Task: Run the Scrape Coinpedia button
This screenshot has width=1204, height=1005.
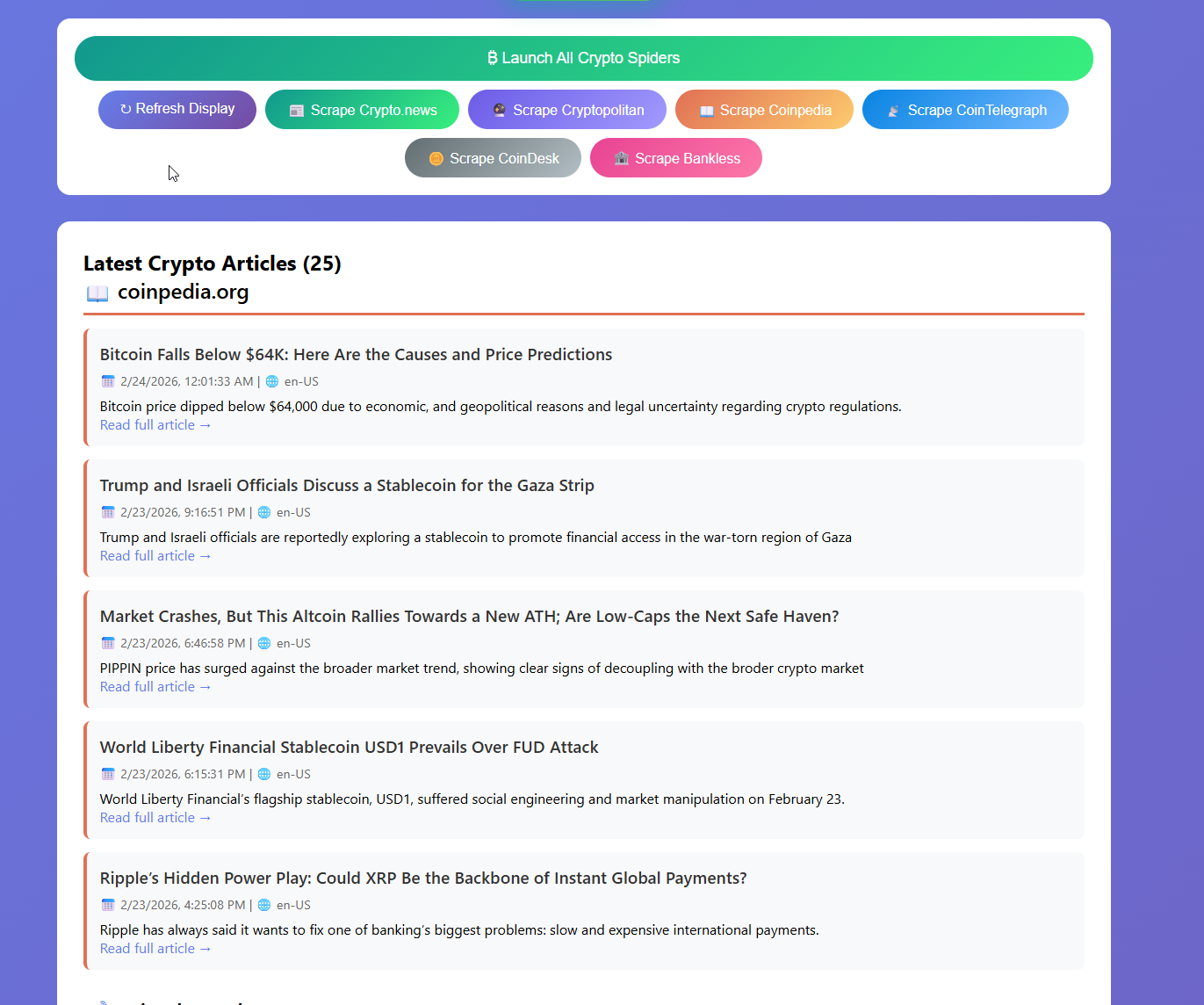Action: click(x=764, y=110)
